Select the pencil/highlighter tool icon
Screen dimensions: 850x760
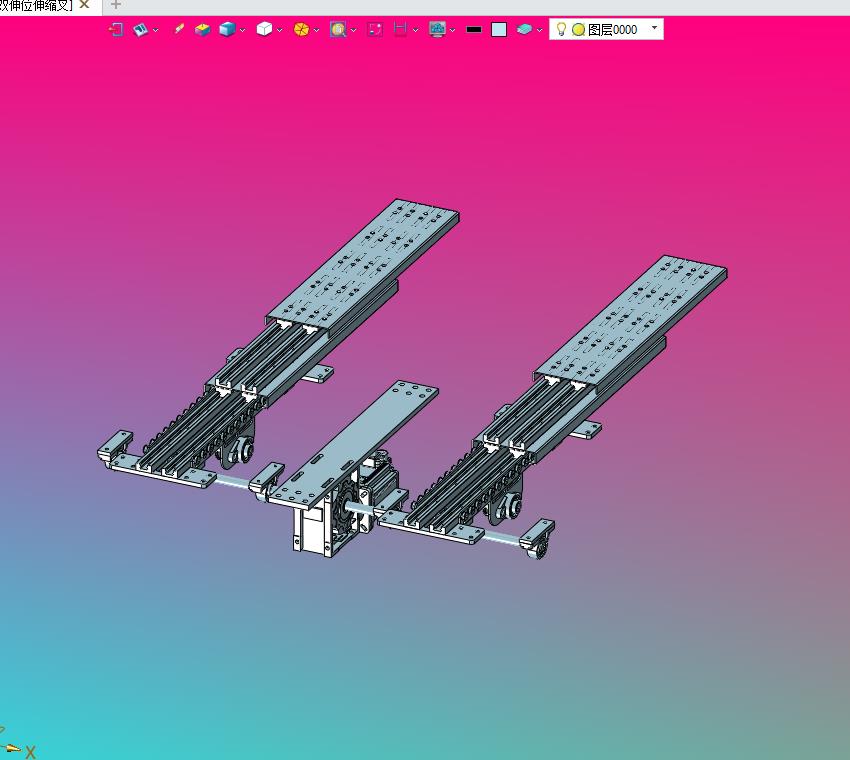(x=178, y=29)
